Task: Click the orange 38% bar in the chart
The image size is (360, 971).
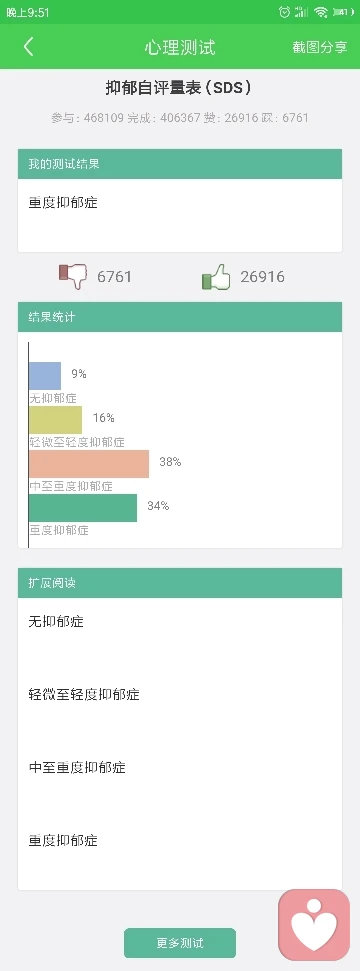Action: [x=89, y=464]
